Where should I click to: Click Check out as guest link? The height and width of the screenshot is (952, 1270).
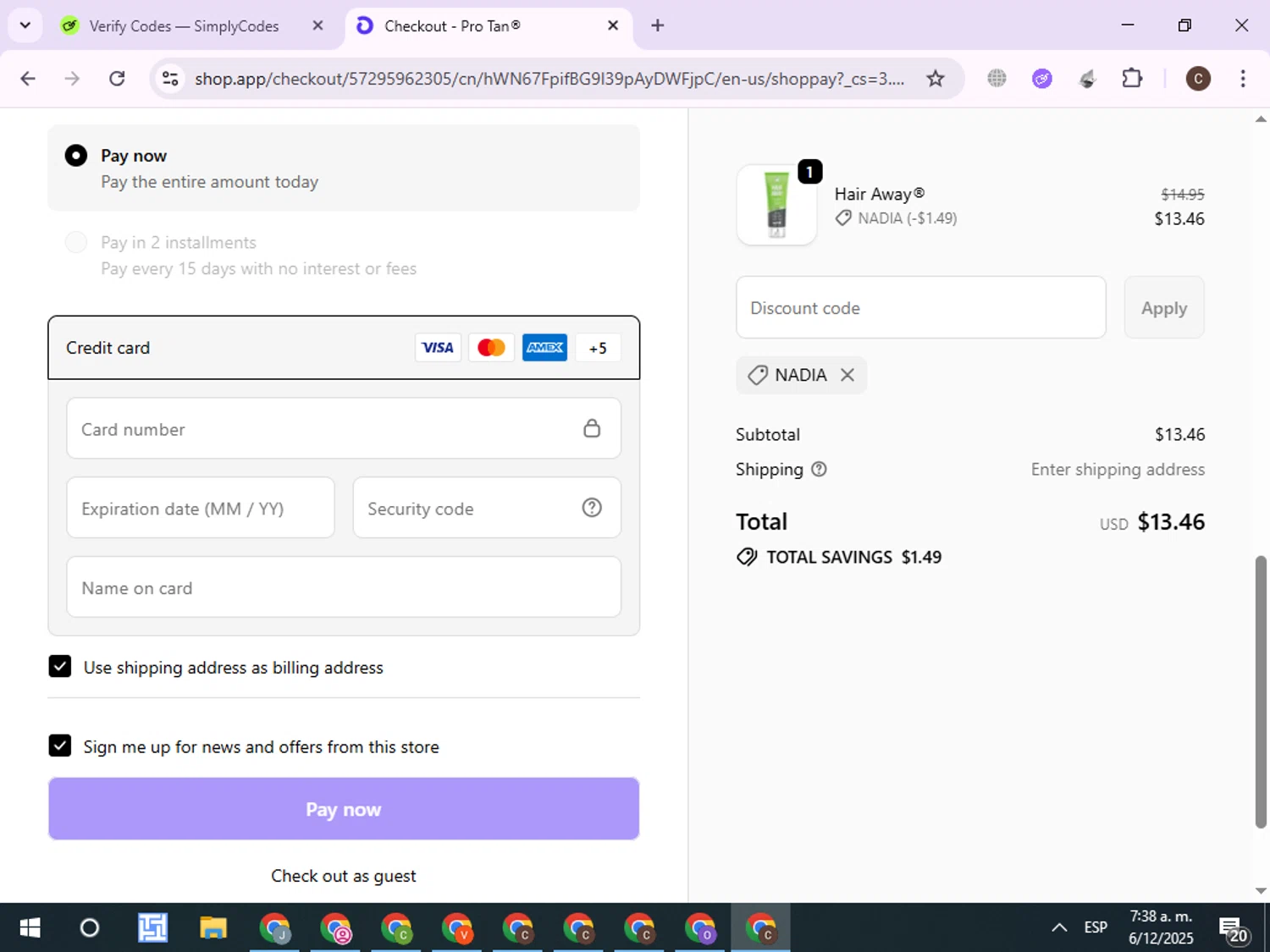(x=344, y=876)
